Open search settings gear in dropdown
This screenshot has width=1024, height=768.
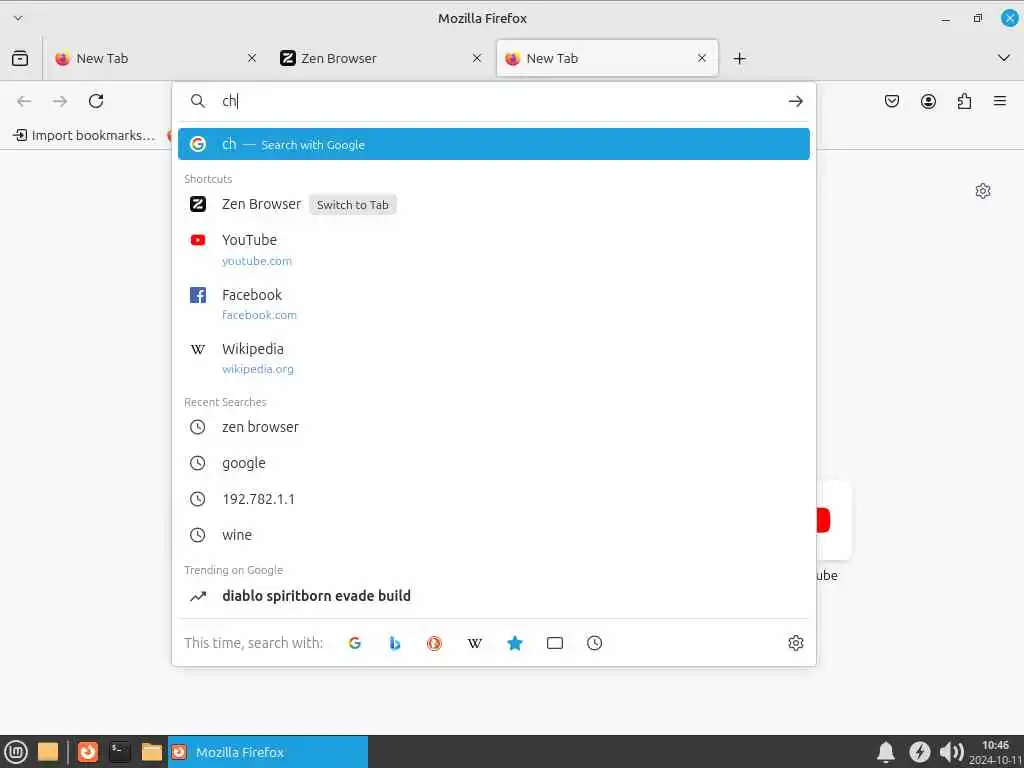click(x=795, y=643)
